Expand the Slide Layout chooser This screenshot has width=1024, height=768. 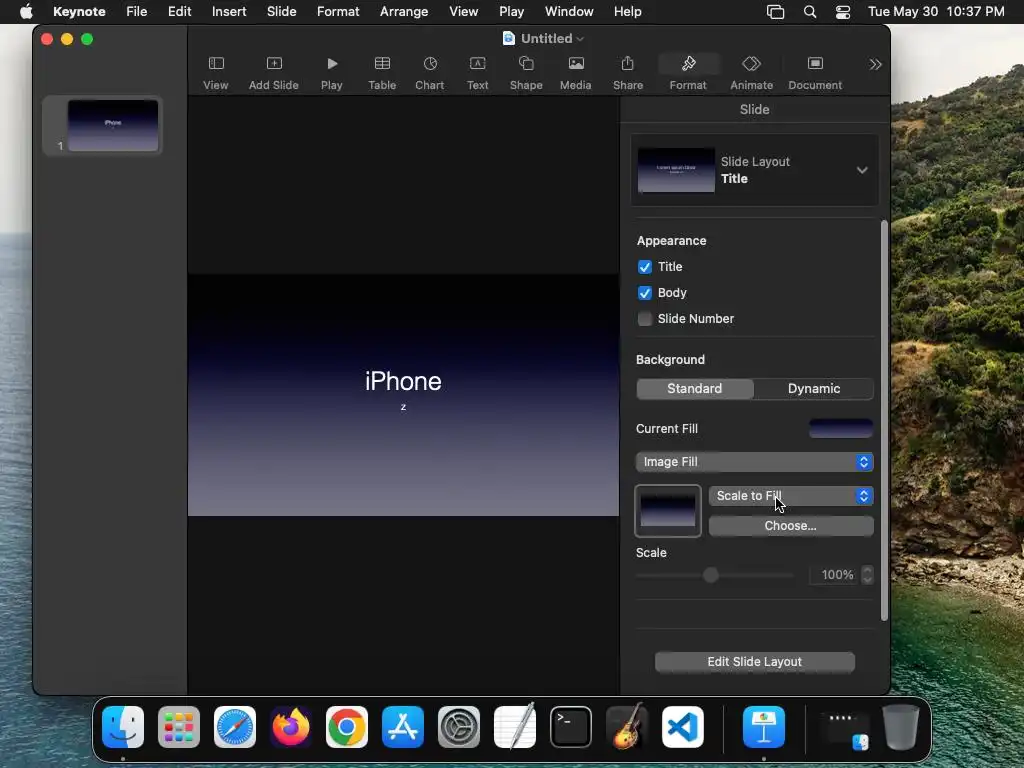pos(754,170)
